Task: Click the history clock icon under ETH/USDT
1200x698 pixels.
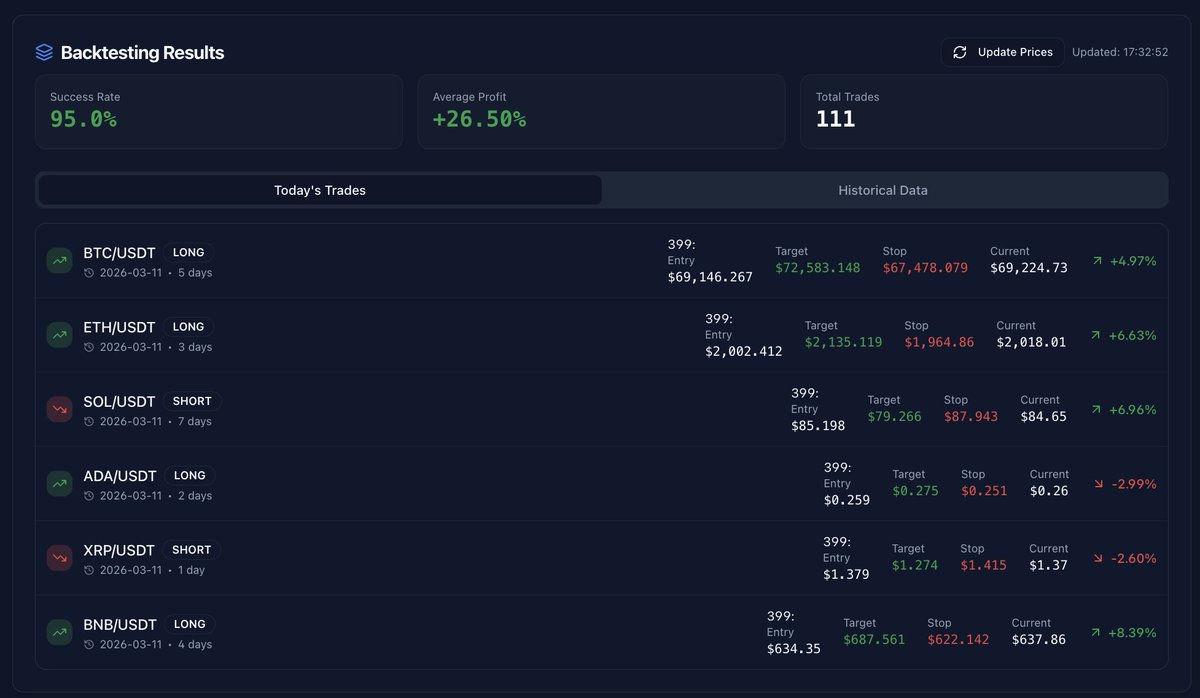Action: [89, 347]
